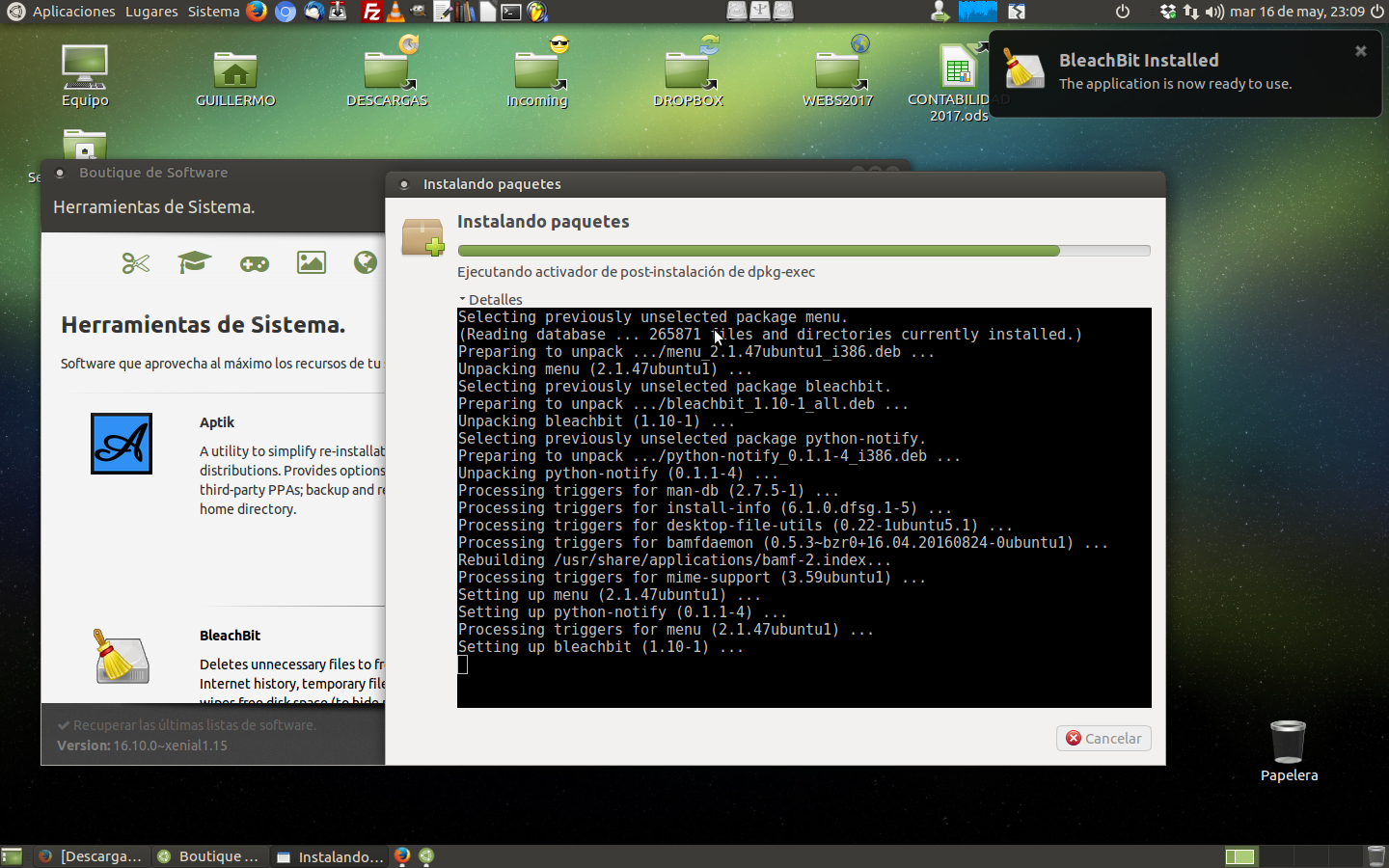Select the Internet globe category icon
Screen dimensions: 1389x868
tap(366, 262)
